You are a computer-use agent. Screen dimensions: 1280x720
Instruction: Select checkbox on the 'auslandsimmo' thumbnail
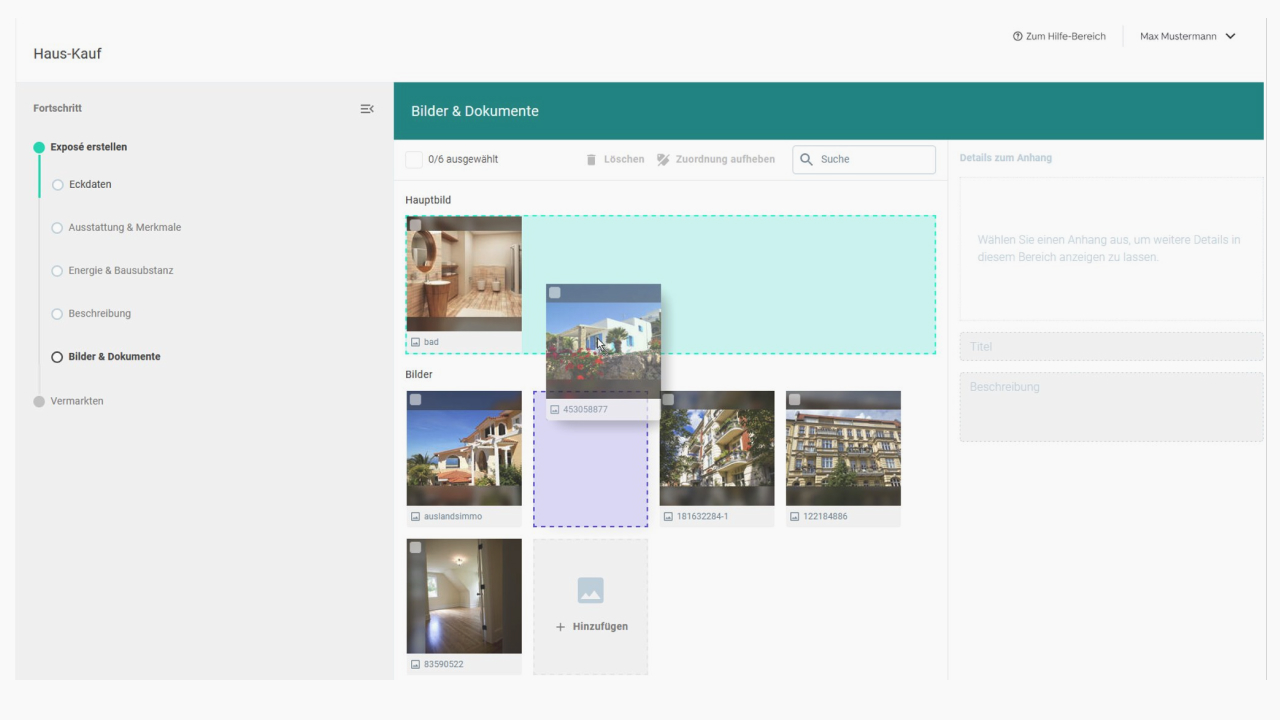point(415,400)
